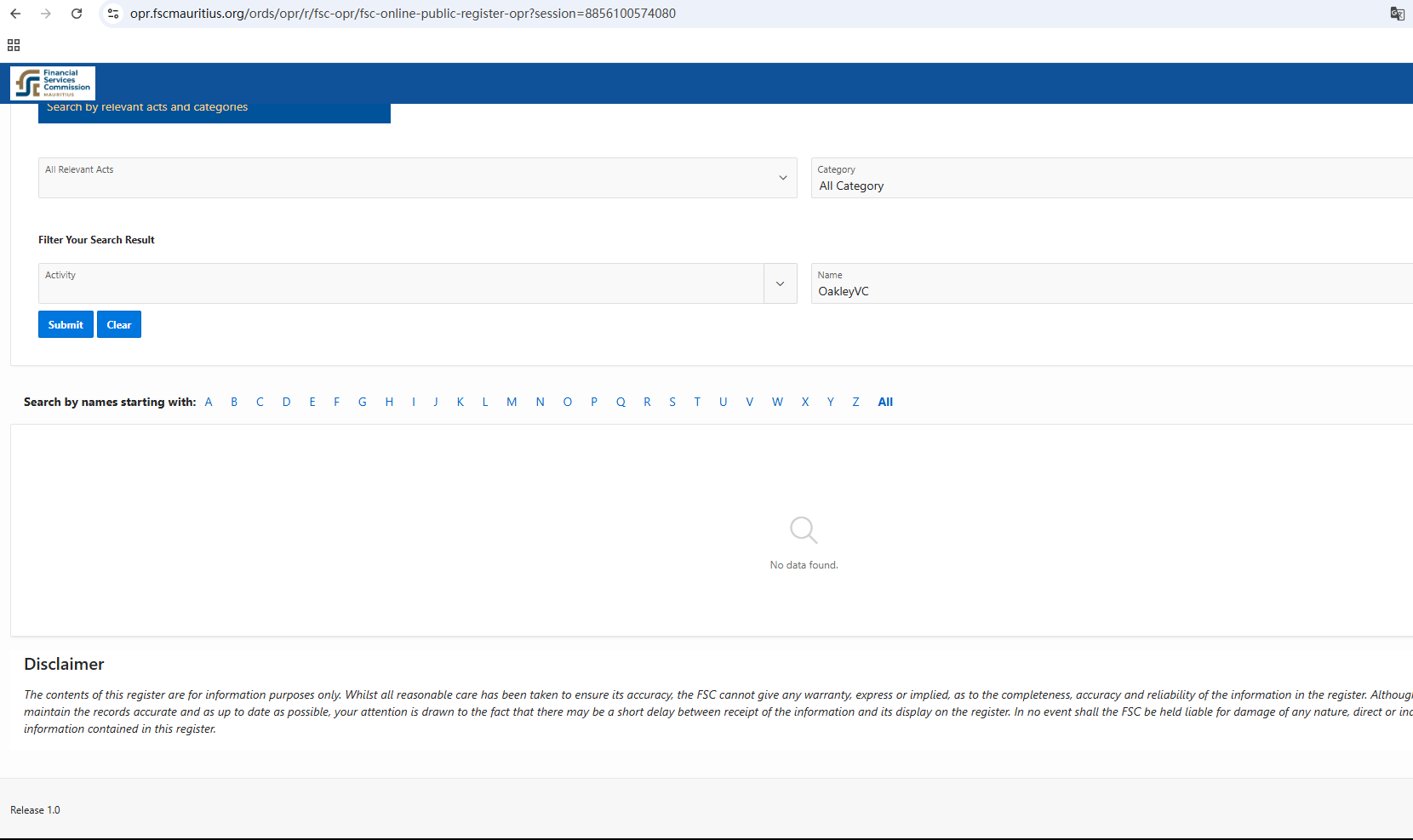Open site information icon in address bar
This screenshot has width=1413, height=840.
point(113,14)
